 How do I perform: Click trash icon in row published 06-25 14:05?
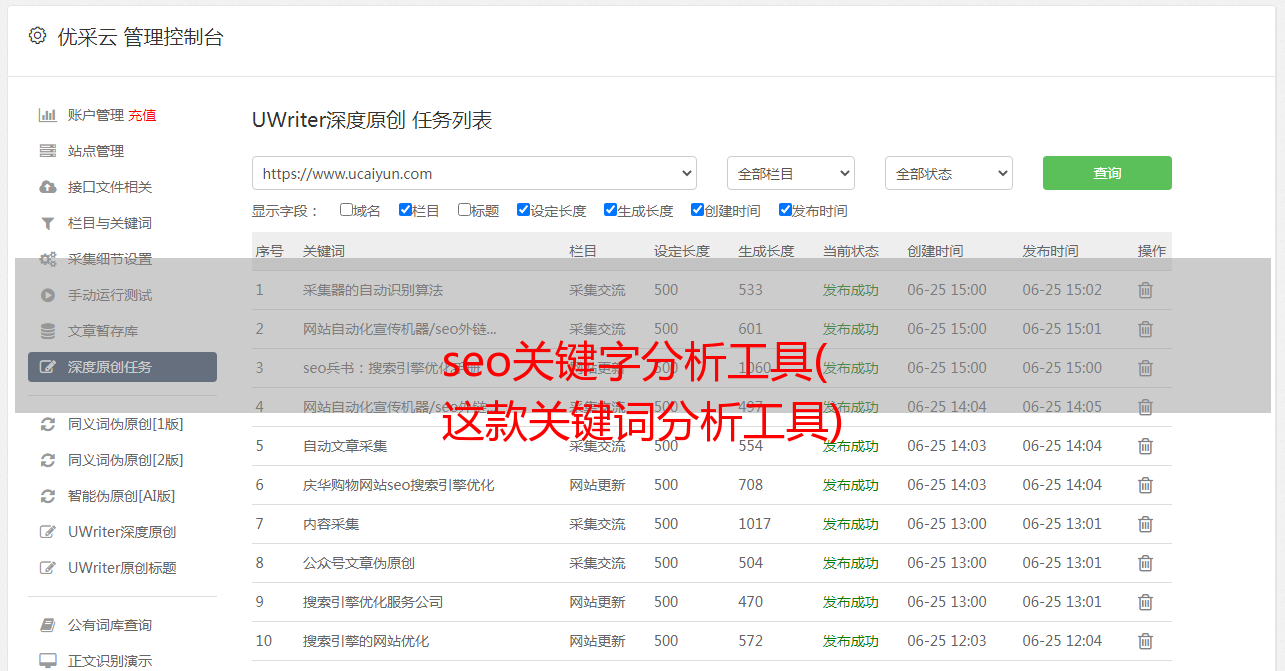(x=1146, y=407)
